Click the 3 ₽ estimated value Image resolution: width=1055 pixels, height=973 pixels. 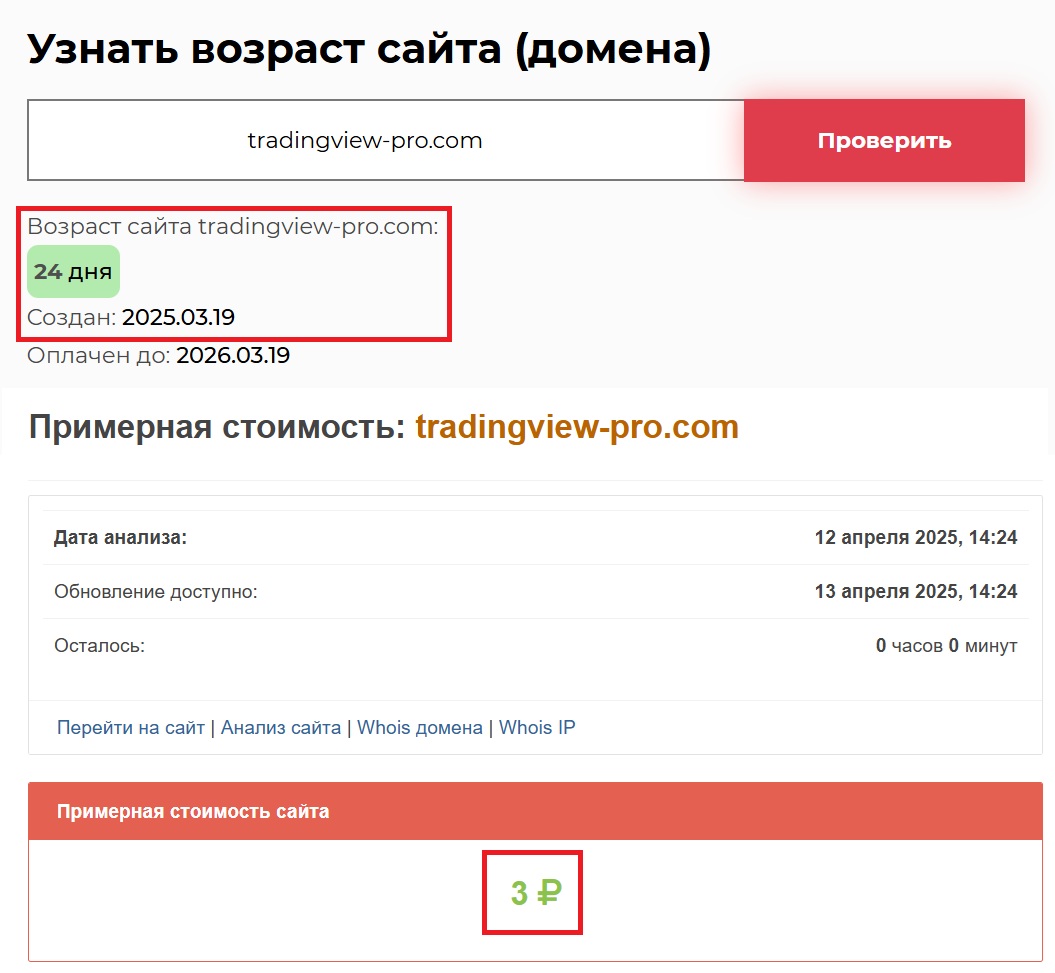point(535,892)
